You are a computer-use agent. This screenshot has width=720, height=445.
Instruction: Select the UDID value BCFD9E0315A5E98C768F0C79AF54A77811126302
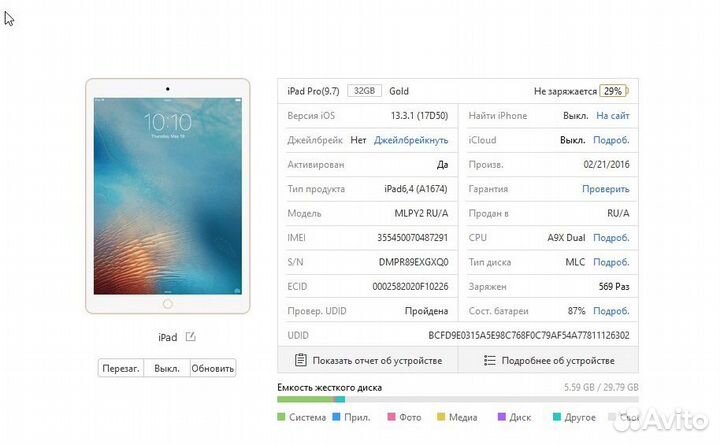(529, 335)
